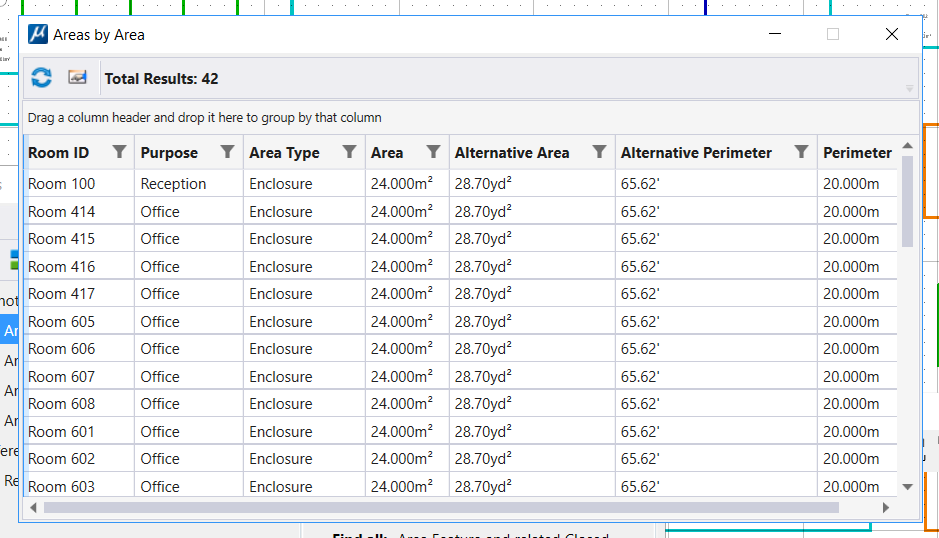This screenshot has width=939, height=538.
Task: Select the Room 416 row
Action: tap(461, 267)
